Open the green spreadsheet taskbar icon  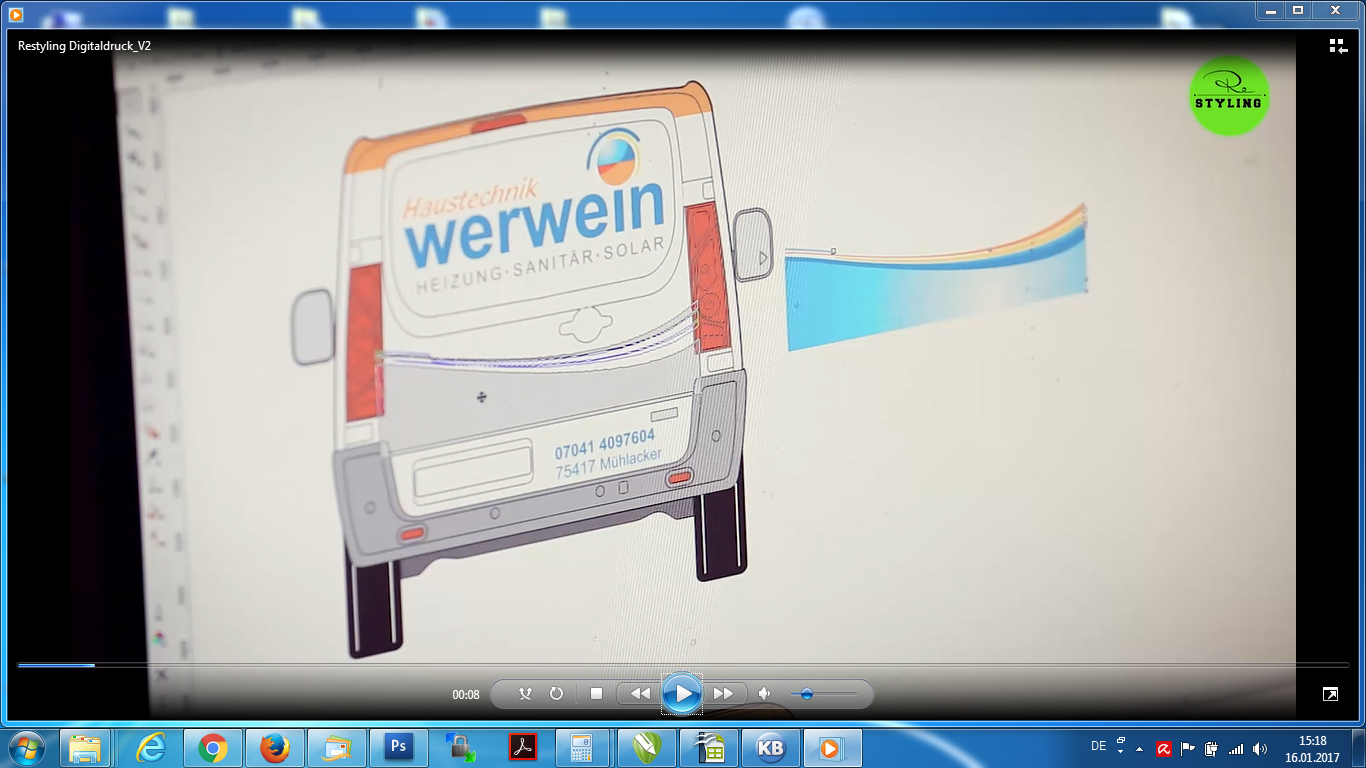708,748
